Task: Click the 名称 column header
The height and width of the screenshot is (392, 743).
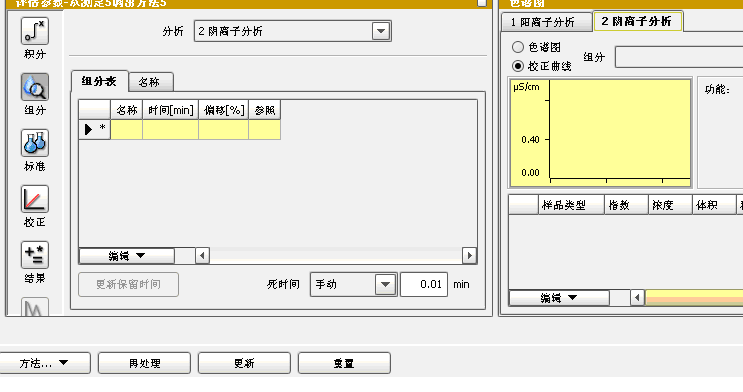Action: point(127,110)
